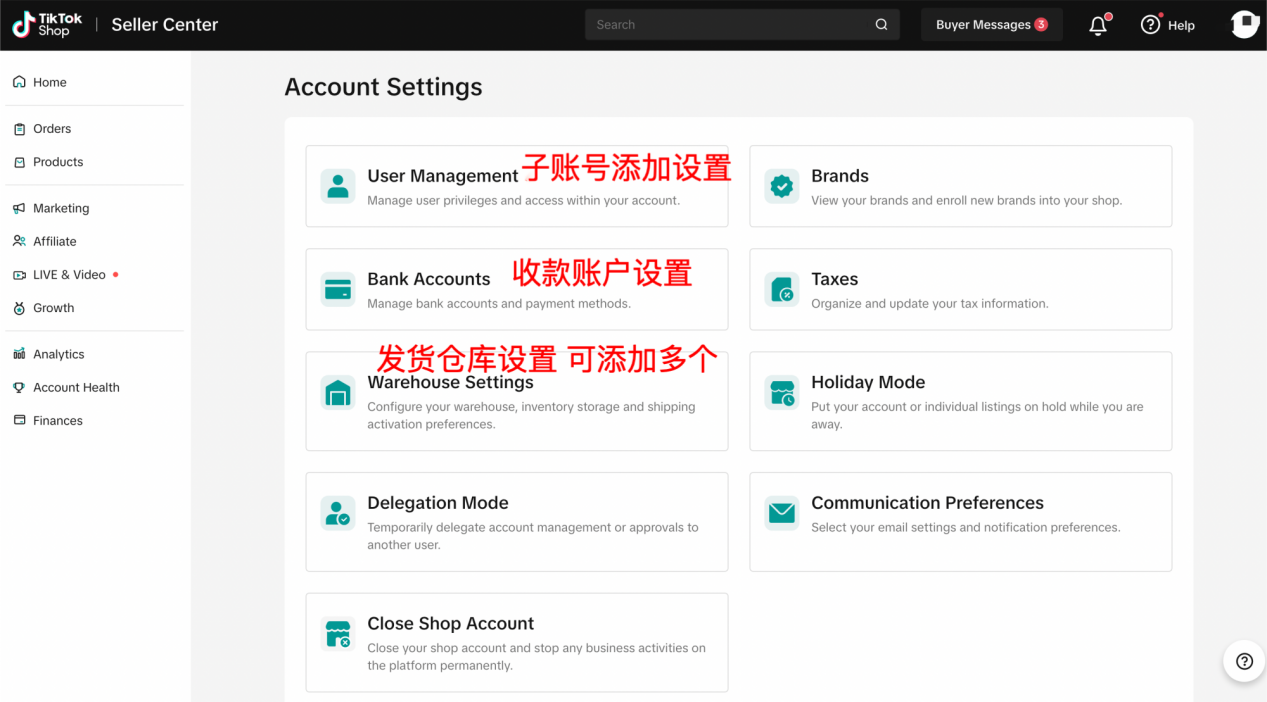
Task: Click the Help link in header
Action: pos(1168,25)
